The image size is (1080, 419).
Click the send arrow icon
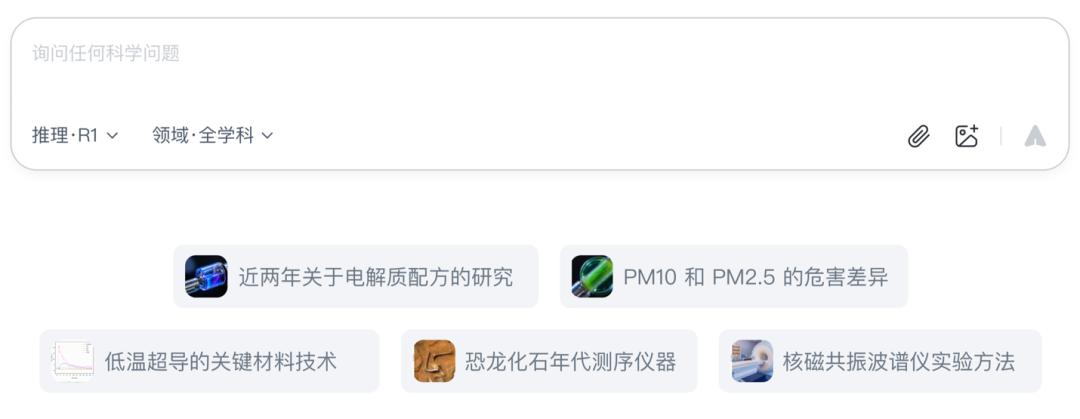pos(1035,136)
